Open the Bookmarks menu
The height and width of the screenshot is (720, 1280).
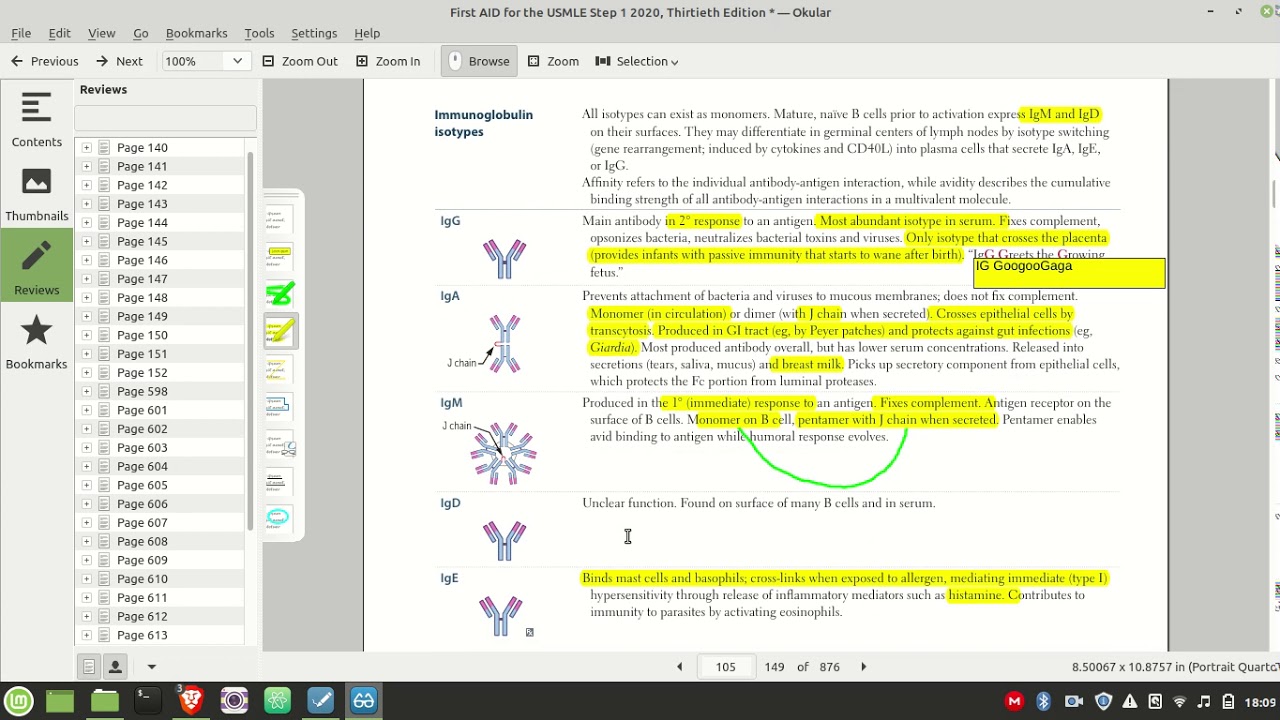pos(196,33)
